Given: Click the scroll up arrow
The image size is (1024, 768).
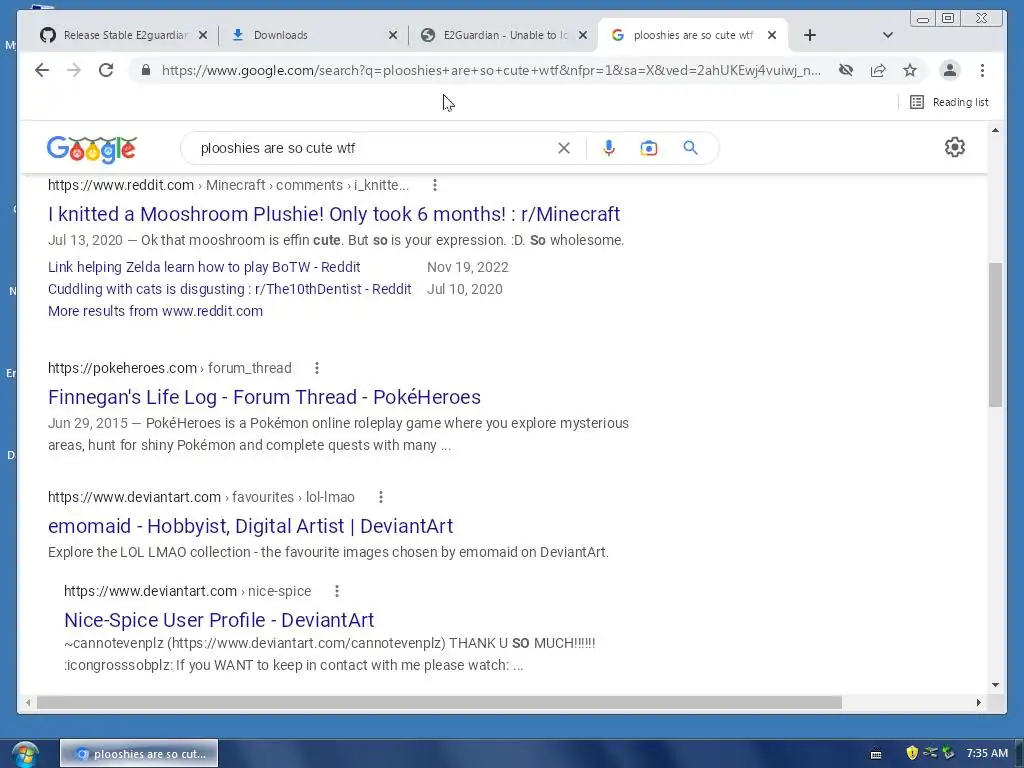Looking at the screenshot, I should [x=995, y=131].
